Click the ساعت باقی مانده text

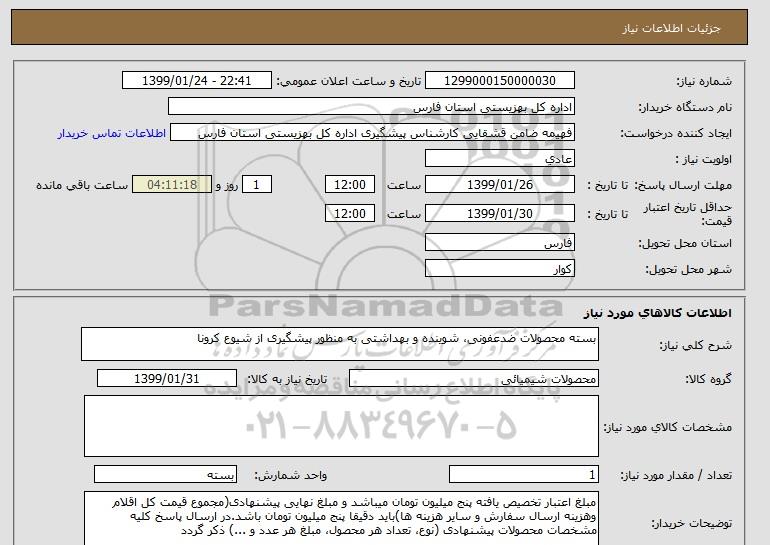tap(82, 185)
